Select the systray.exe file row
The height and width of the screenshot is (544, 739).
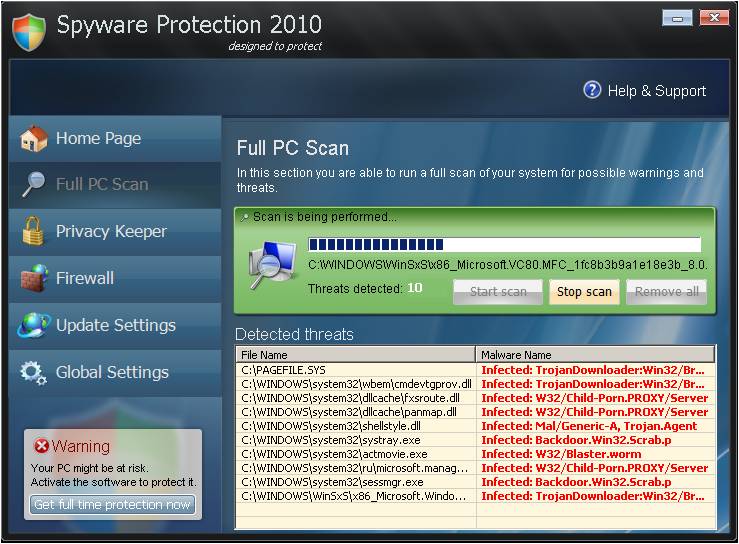pyautogui.click(x=475, y=440)
